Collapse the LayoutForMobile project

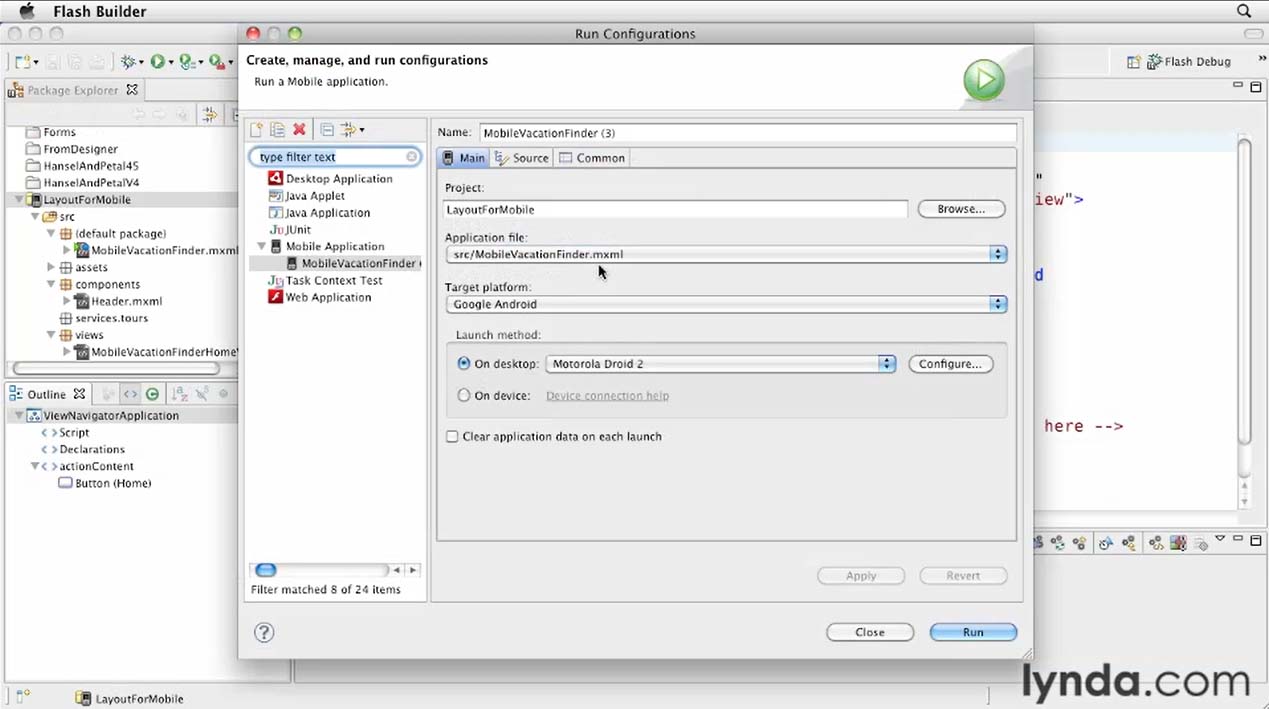point(19,200)
